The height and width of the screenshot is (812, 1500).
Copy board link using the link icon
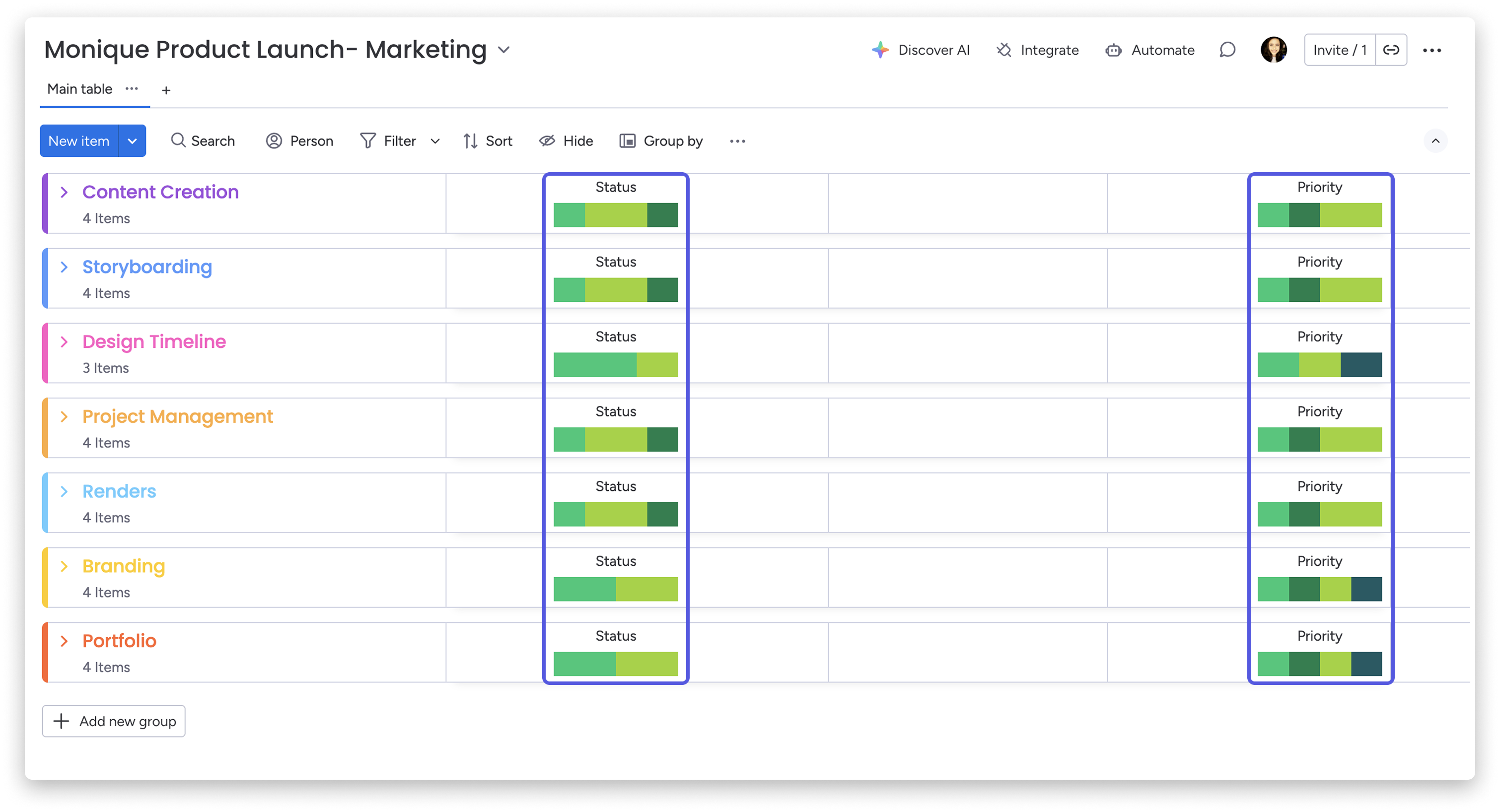click(1391, 50)
